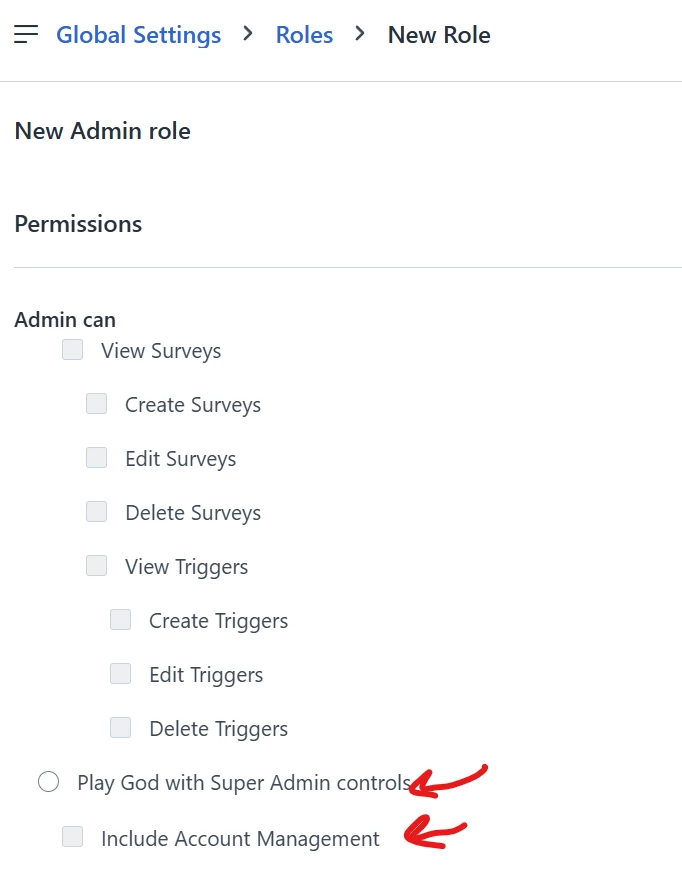
Task: Enable the View Surveys checkbox
Action: pos(73,350)
